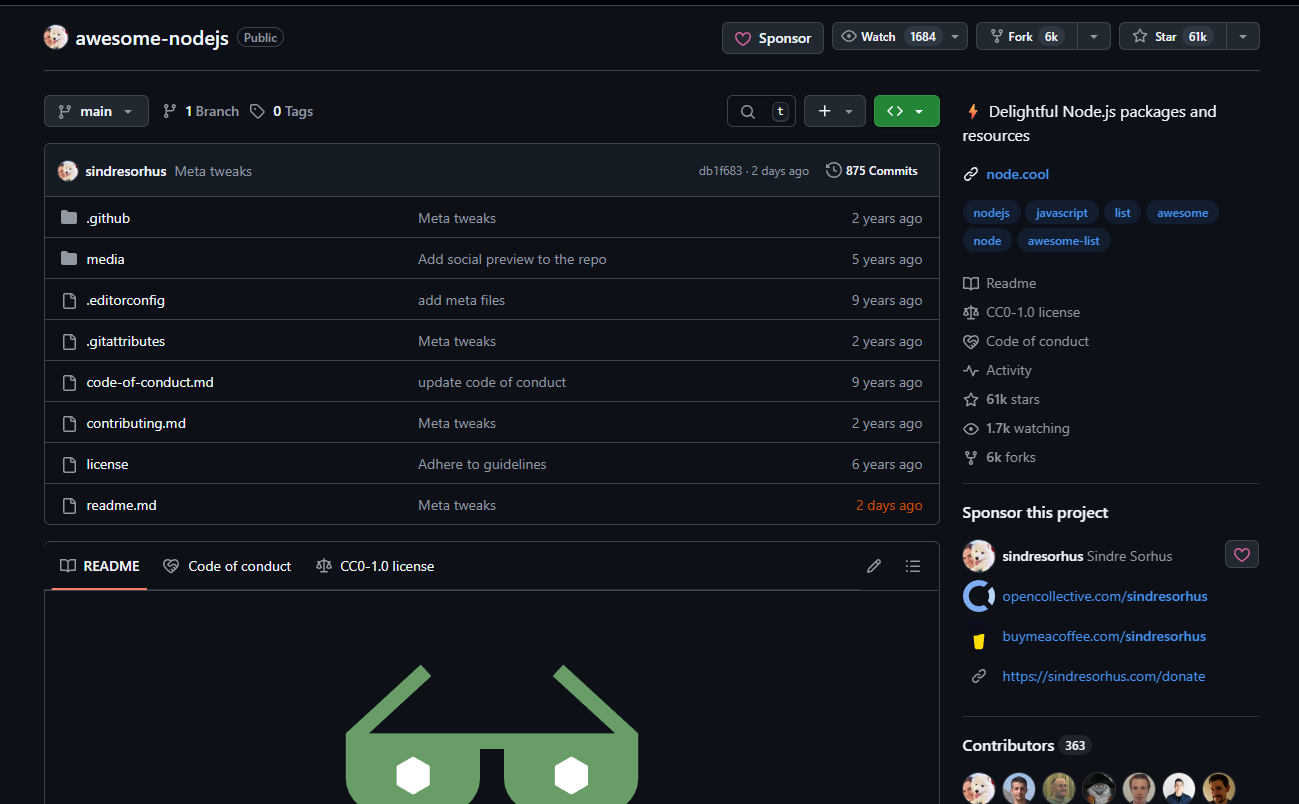The image size is (1299, 804).
Task: Click the file icon beside contributing.md
Action: 69,423
